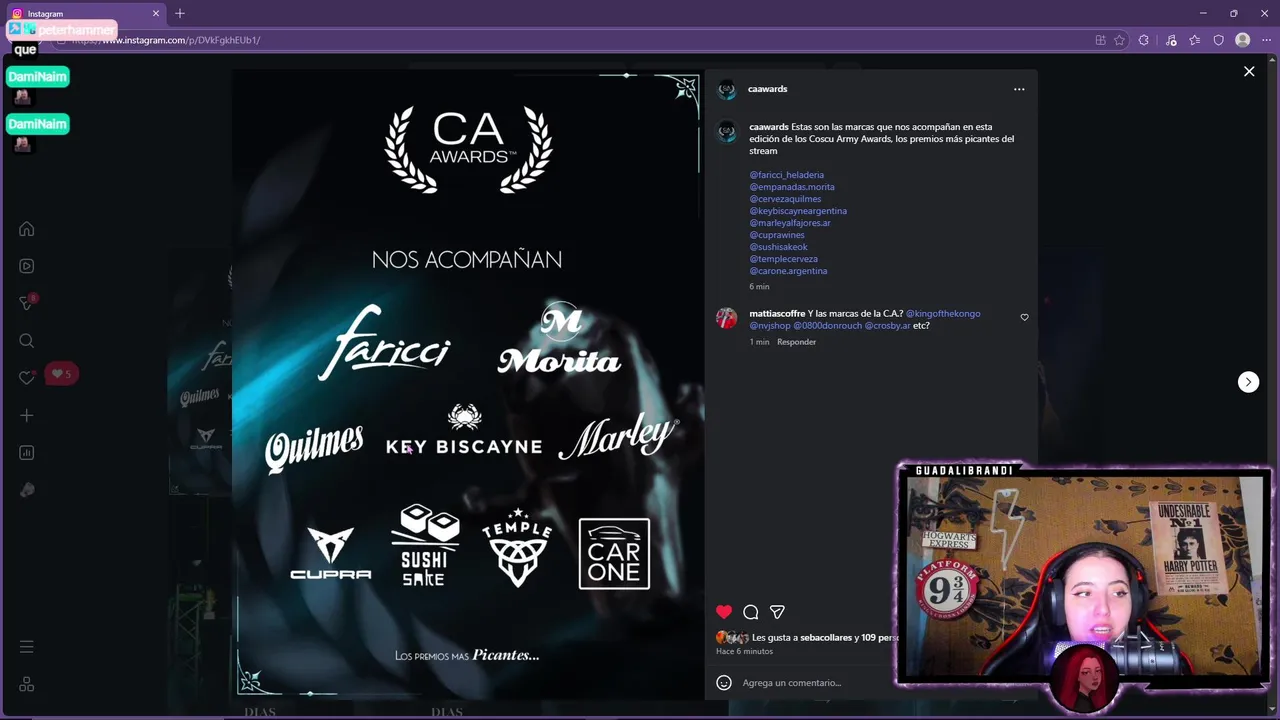This screenshot has height=720, width=1280.
Task: Open Instagram Home from the sidebar
Action: tap(27, 229)
